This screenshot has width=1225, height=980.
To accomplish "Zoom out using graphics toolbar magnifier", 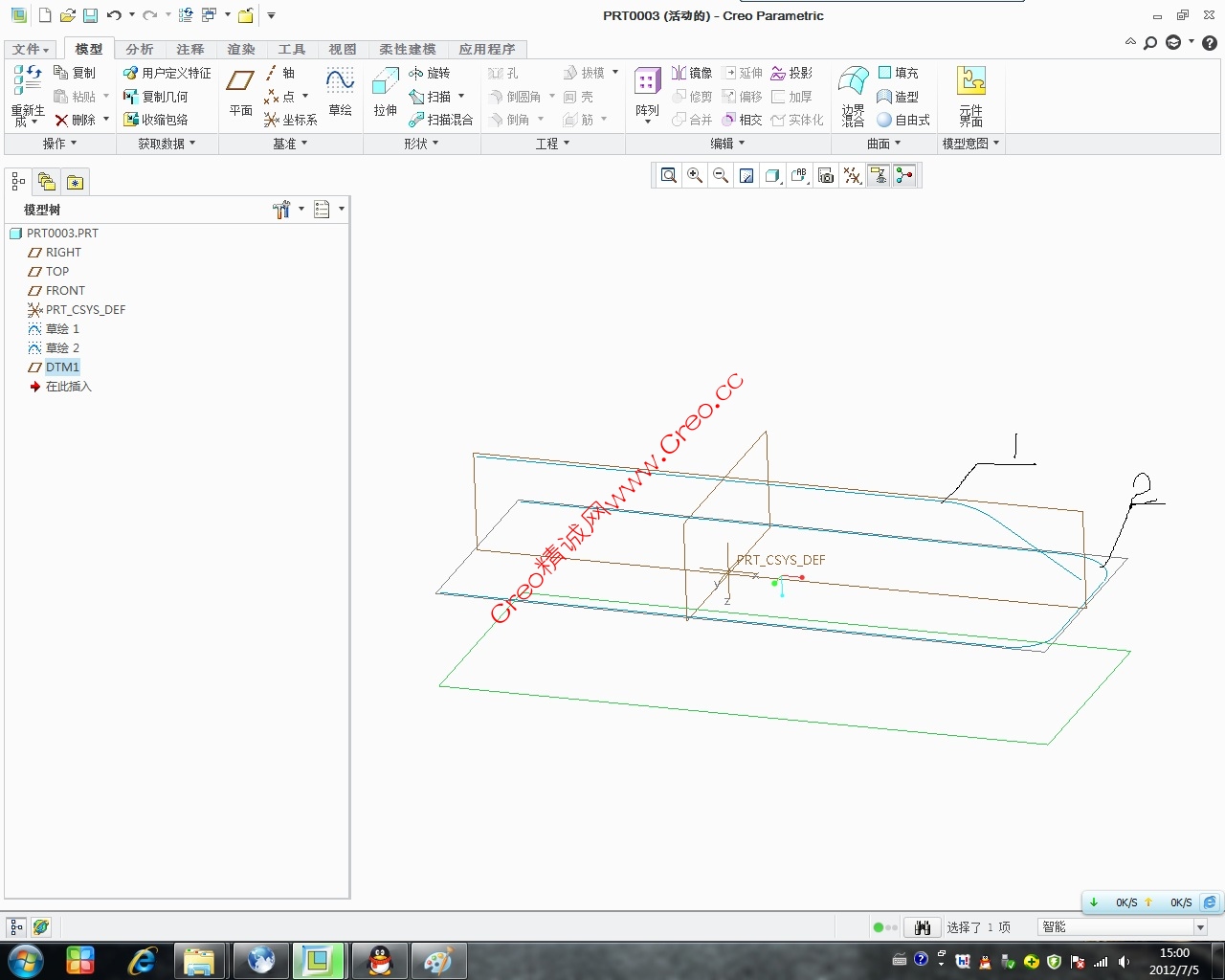I will click(x=721, y=175).
